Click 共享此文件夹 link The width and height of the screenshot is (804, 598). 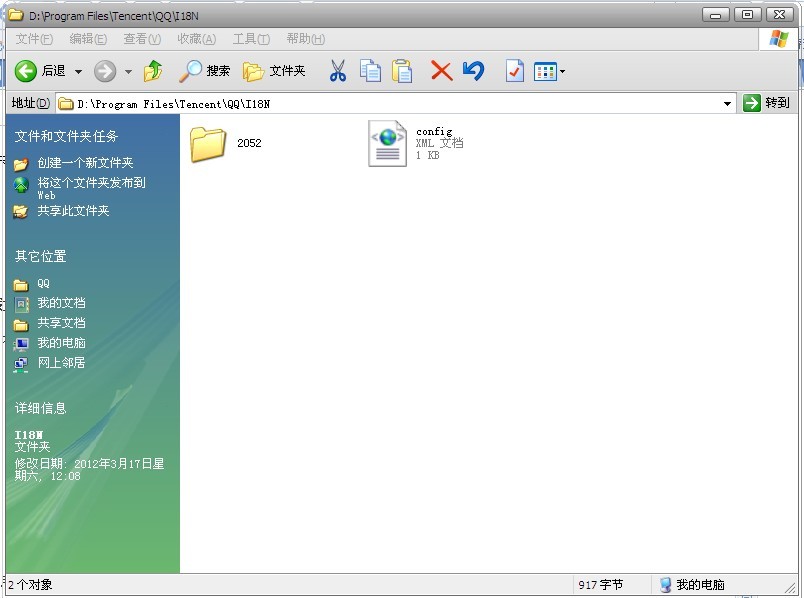pyautogui.click(x=73, y=211)
